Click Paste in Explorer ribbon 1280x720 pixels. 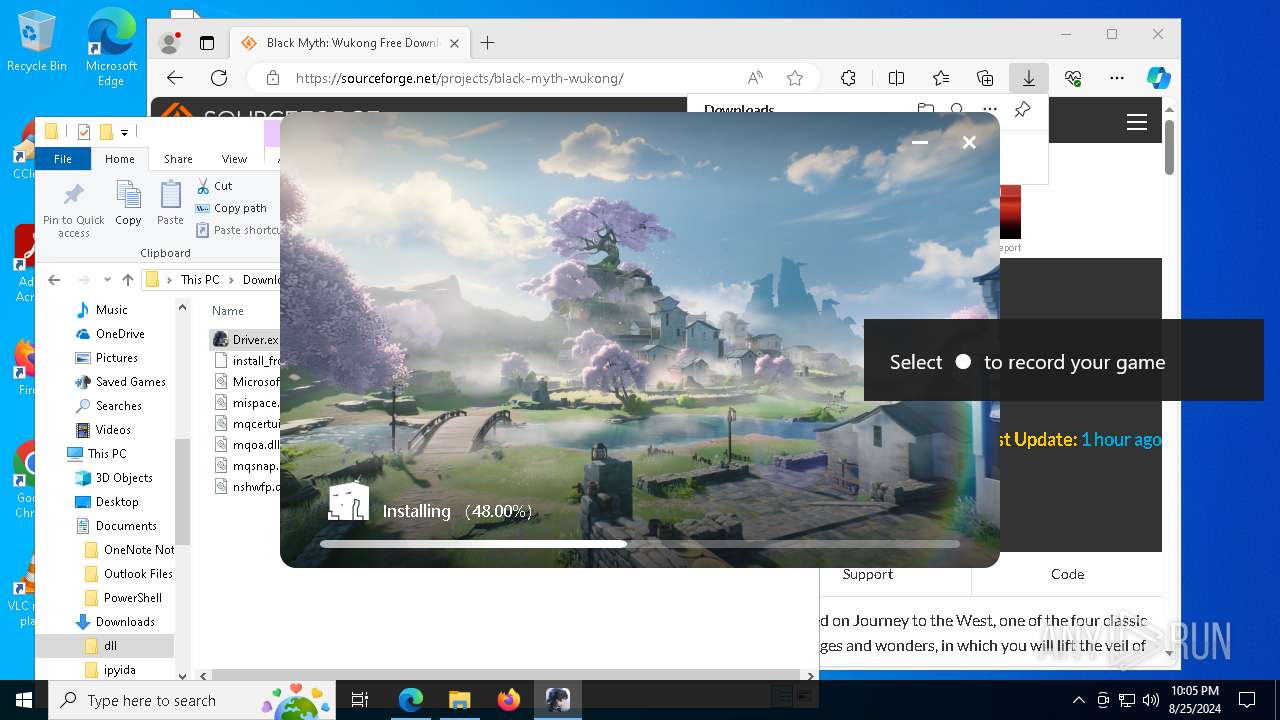coord(170,204)
